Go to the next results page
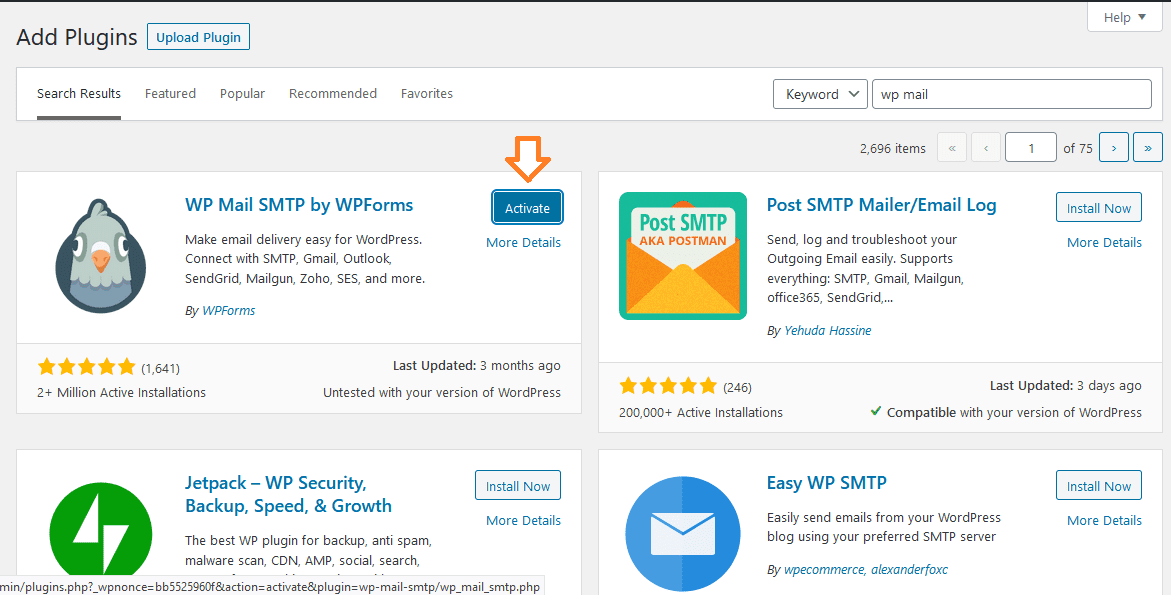Image resolution: width=1171 pixels, height=595 pixels. (x=1113, y=148)
